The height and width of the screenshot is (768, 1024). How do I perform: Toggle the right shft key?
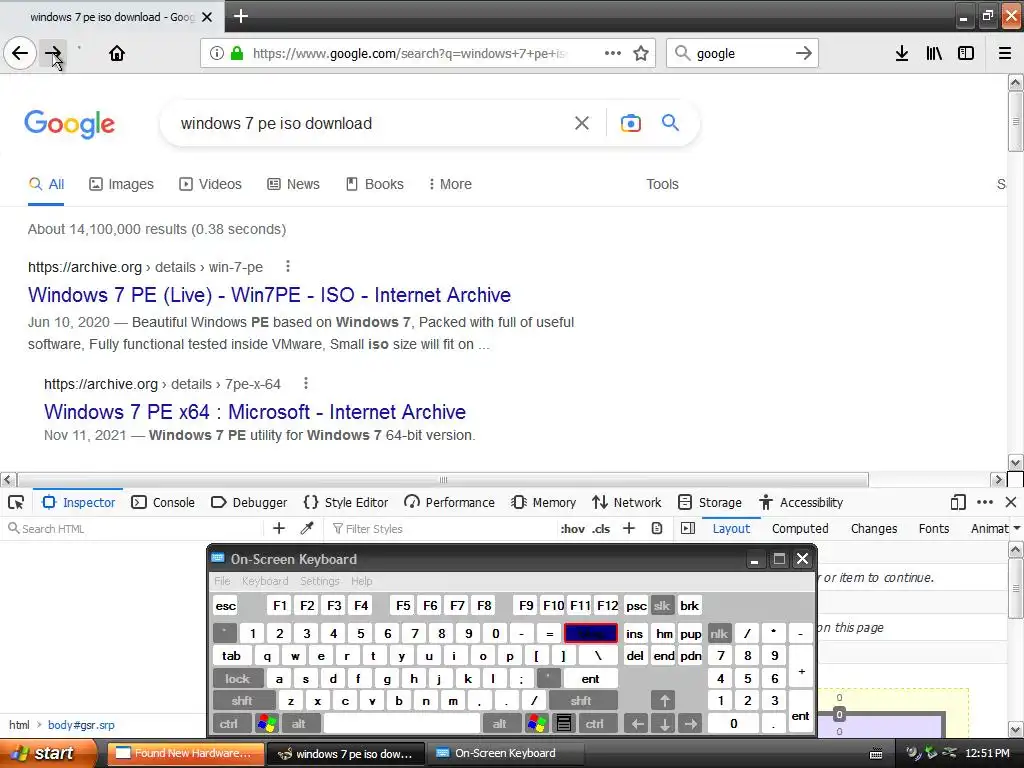click(581, 701)
